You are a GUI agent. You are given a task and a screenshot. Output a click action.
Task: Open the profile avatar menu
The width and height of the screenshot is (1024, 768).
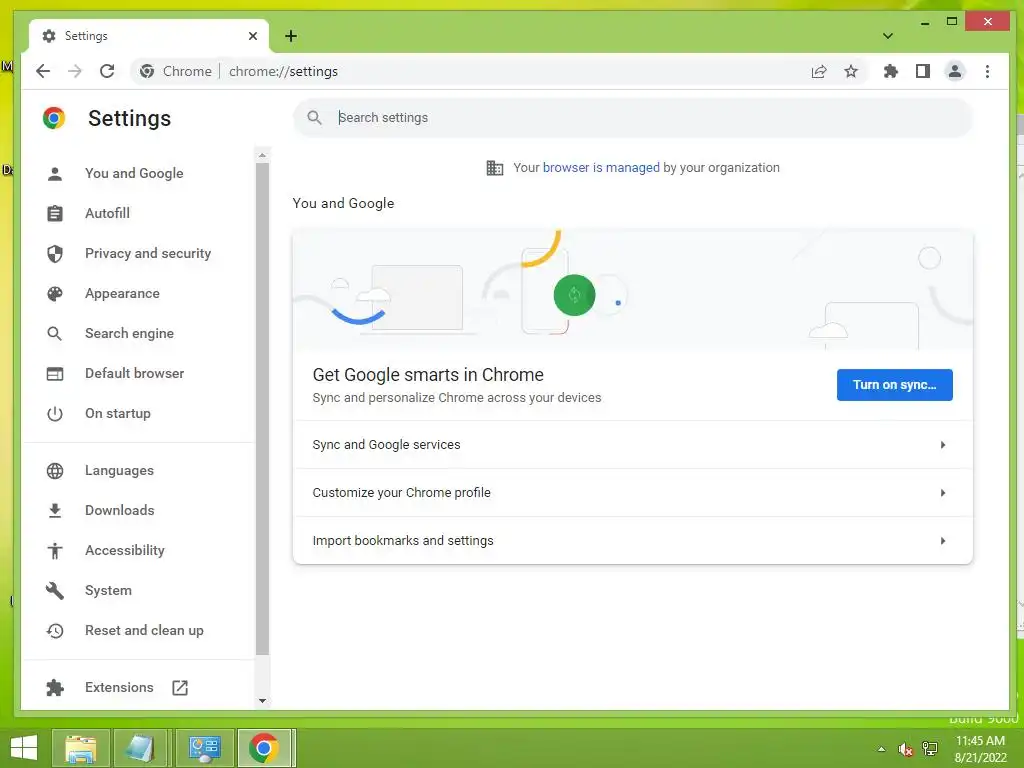[955, 71]
